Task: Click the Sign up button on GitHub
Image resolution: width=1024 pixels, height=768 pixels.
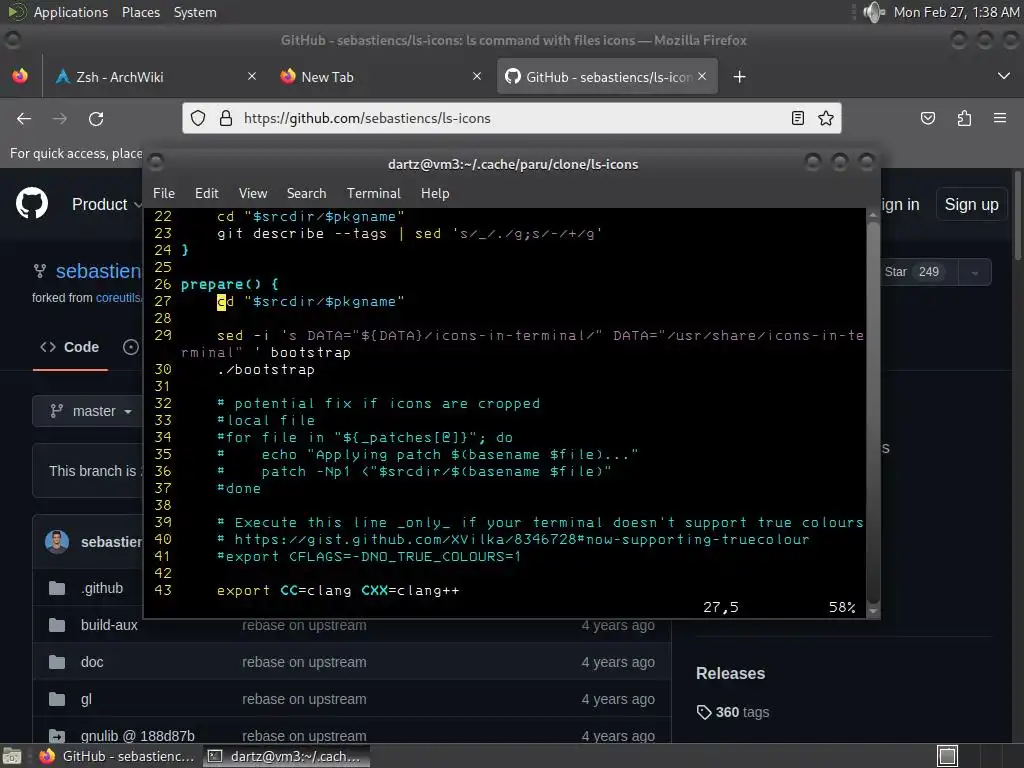Action: pyautogui.click(x=971, y=204)
